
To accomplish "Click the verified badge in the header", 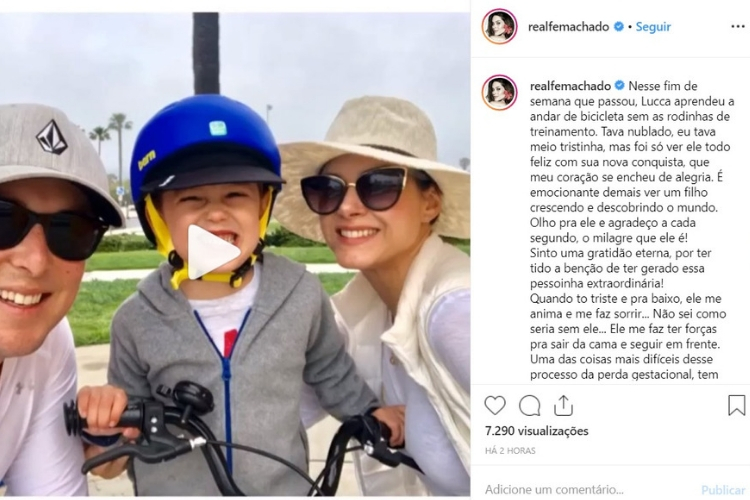I will [618, 27].
